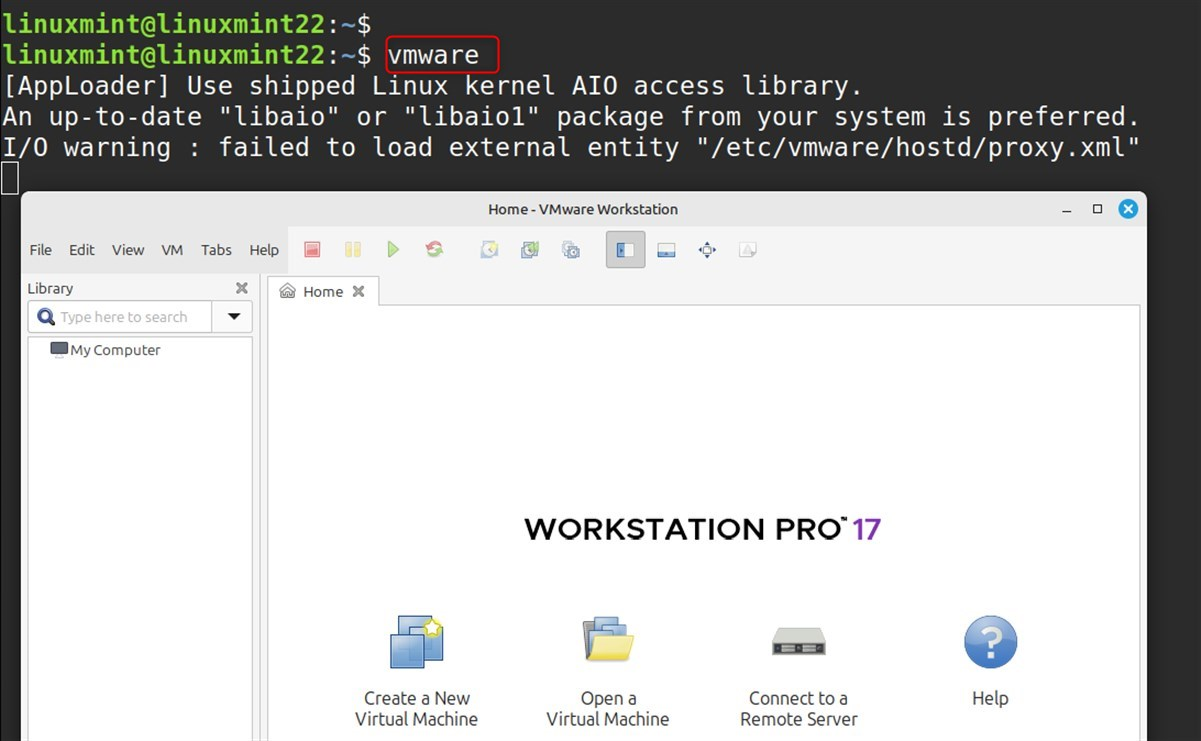Image resolution: width=1201 pixels, height=741 pixels.
Task: Click the yellow Suspend toolbar icon
Action: point(353,250)
